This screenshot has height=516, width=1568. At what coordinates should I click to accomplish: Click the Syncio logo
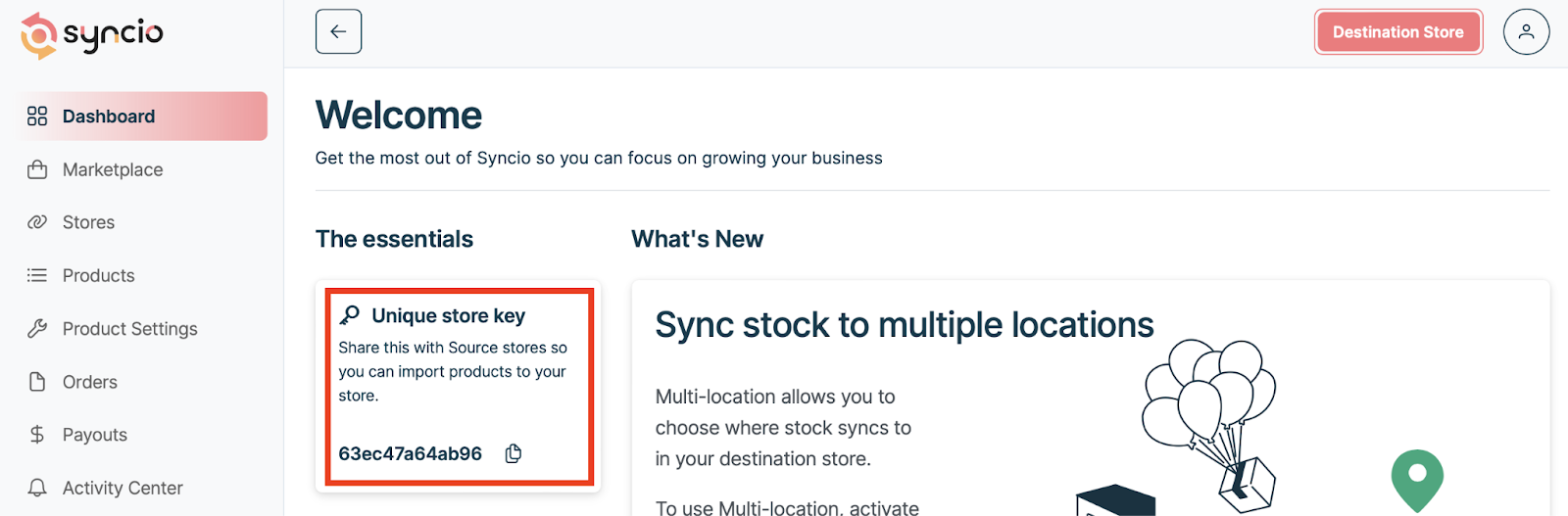[92, 35]
